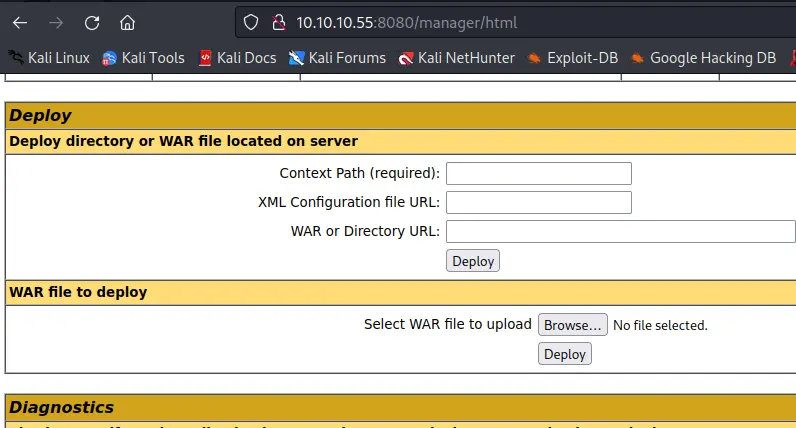The width and height of the screenshot is (796, 428).
Task: Click Browse to select a WAR file
Action: coord(573,325)
